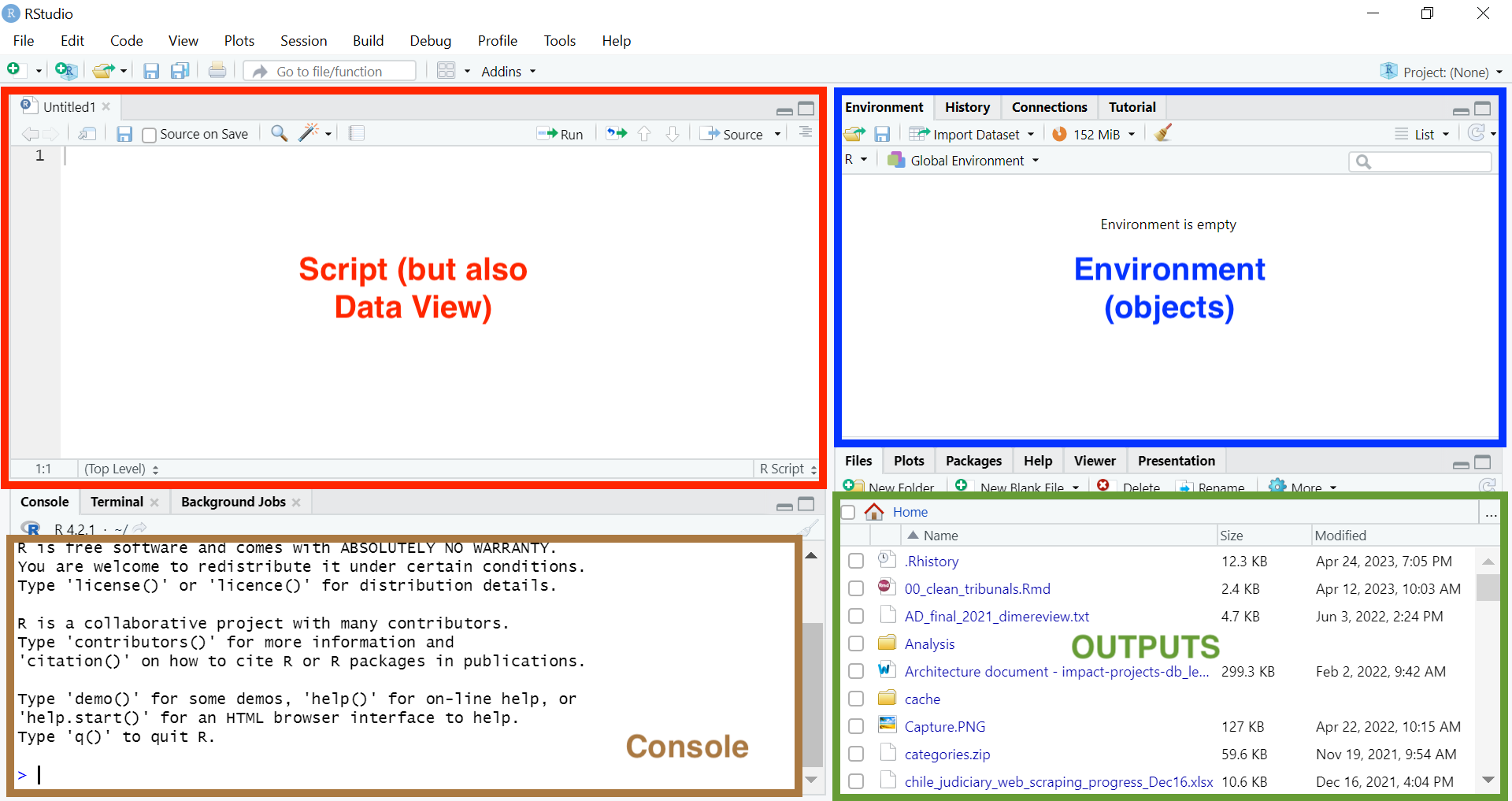The width and height of the screenshot is (1512, 801).
Task: Click the magnifier Find/Replace icon in script editor
Action: [x=279, y=133]
